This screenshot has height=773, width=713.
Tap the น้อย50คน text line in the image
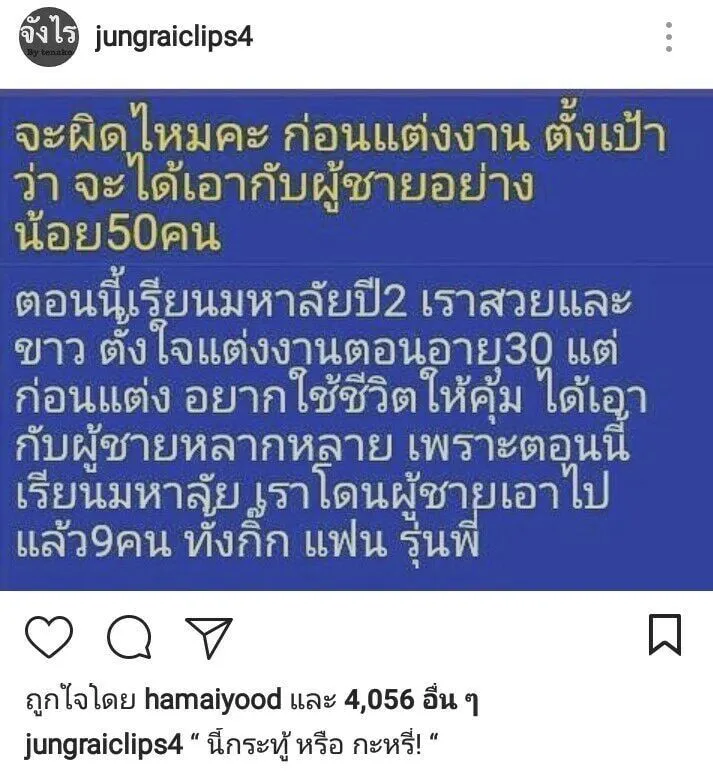[117, 233]
